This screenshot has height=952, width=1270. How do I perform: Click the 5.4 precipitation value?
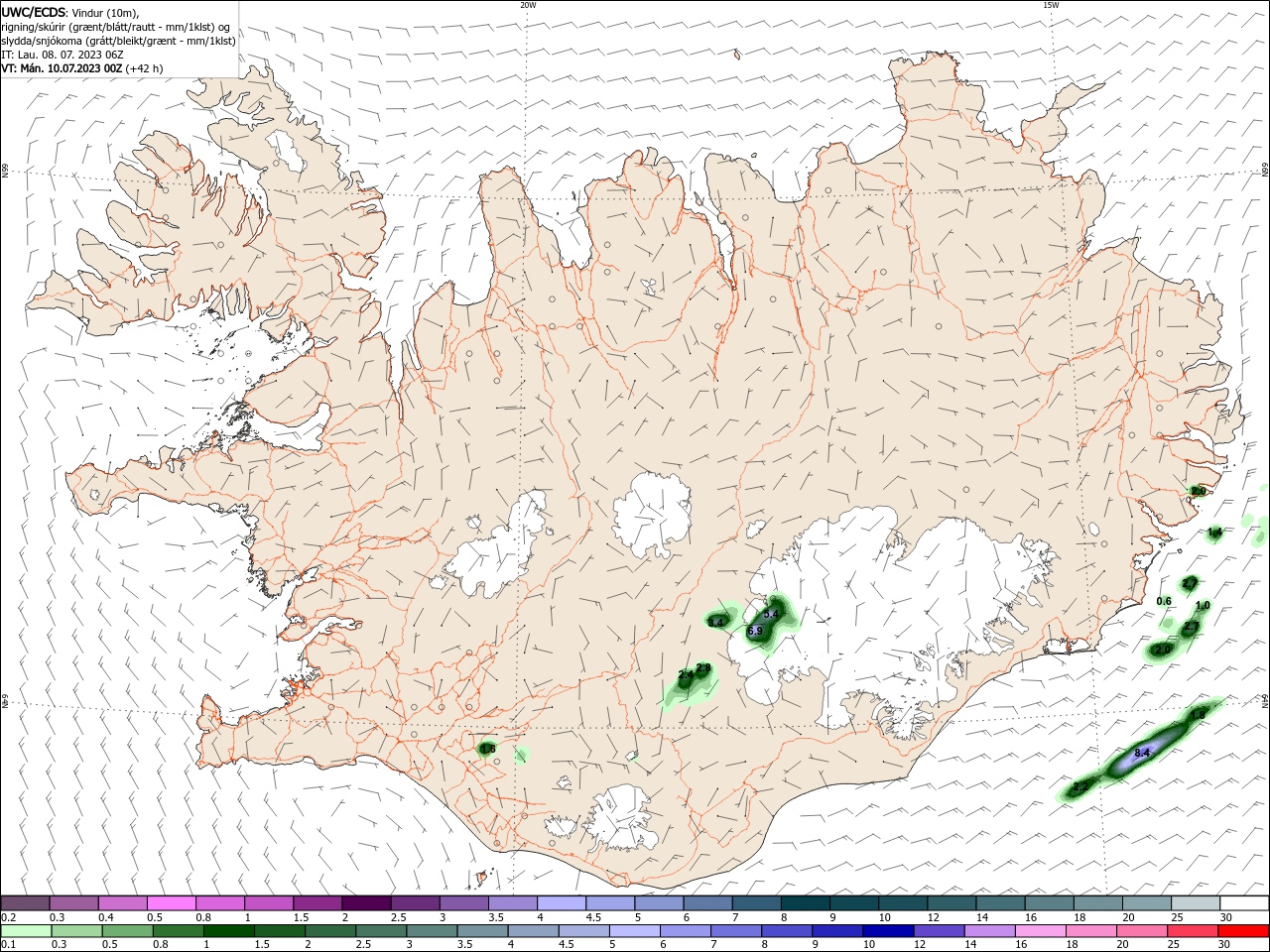point(770,615)
